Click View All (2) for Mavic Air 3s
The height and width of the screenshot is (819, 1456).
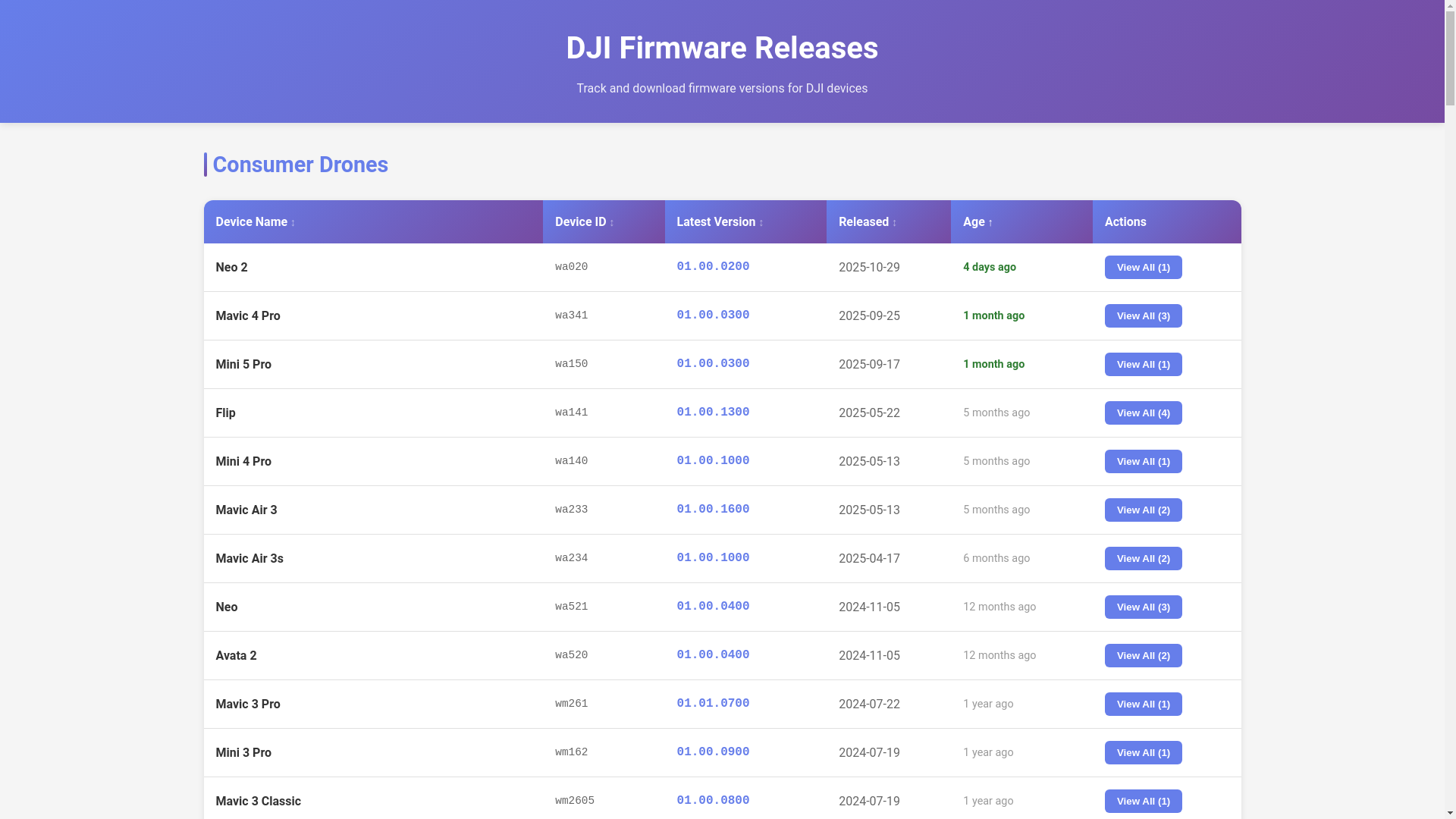click(x=1143, y=559)
